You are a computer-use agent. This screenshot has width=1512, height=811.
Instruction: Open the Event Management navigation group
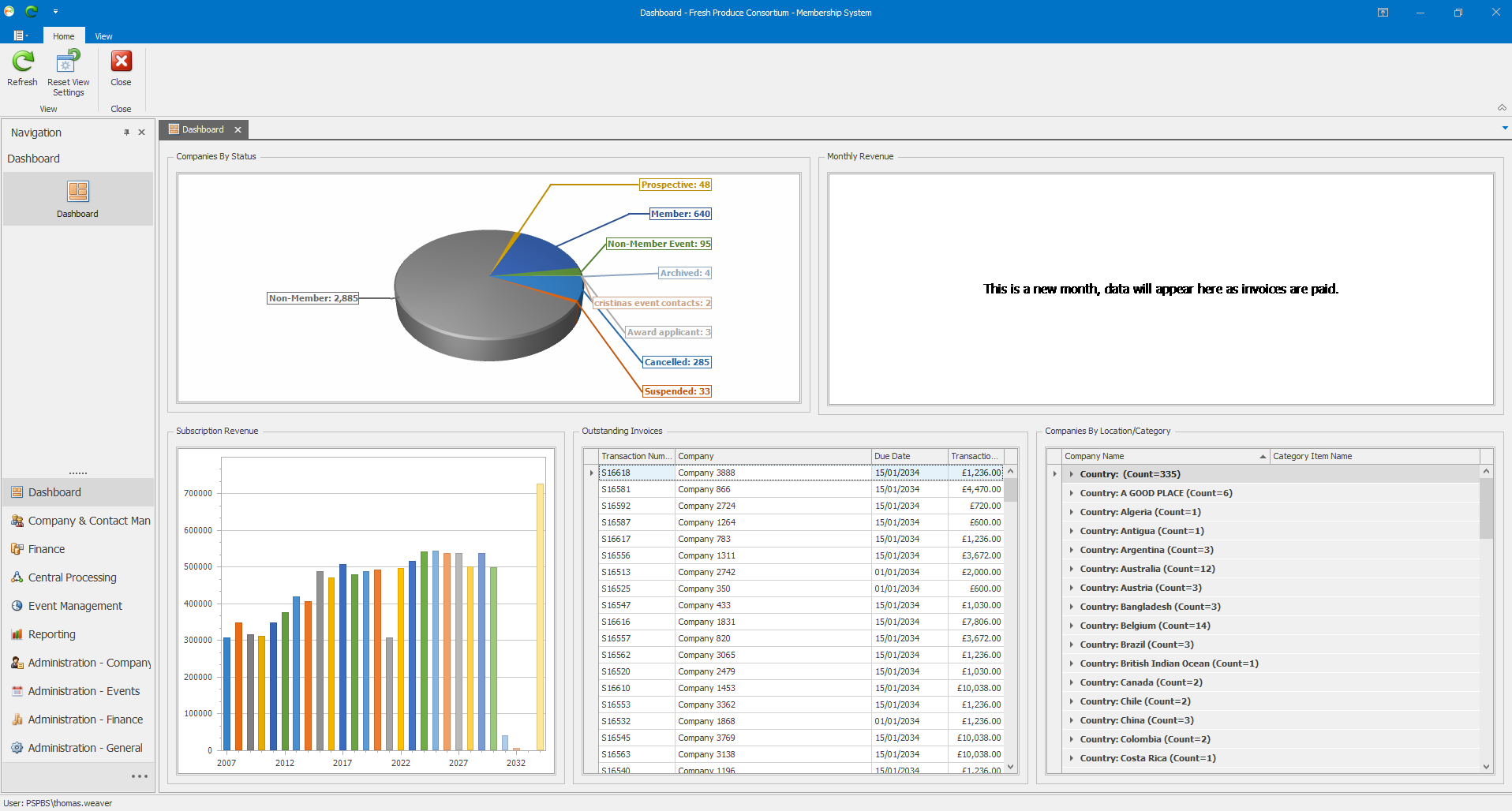tap(78, 606)
